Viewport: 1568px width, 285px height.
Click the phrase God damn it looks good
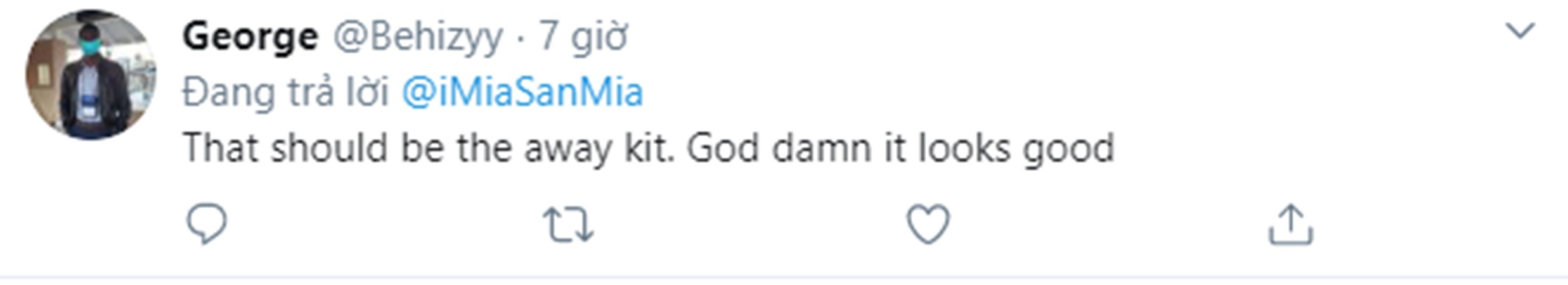pyautogui.click(x=900, y=148)
